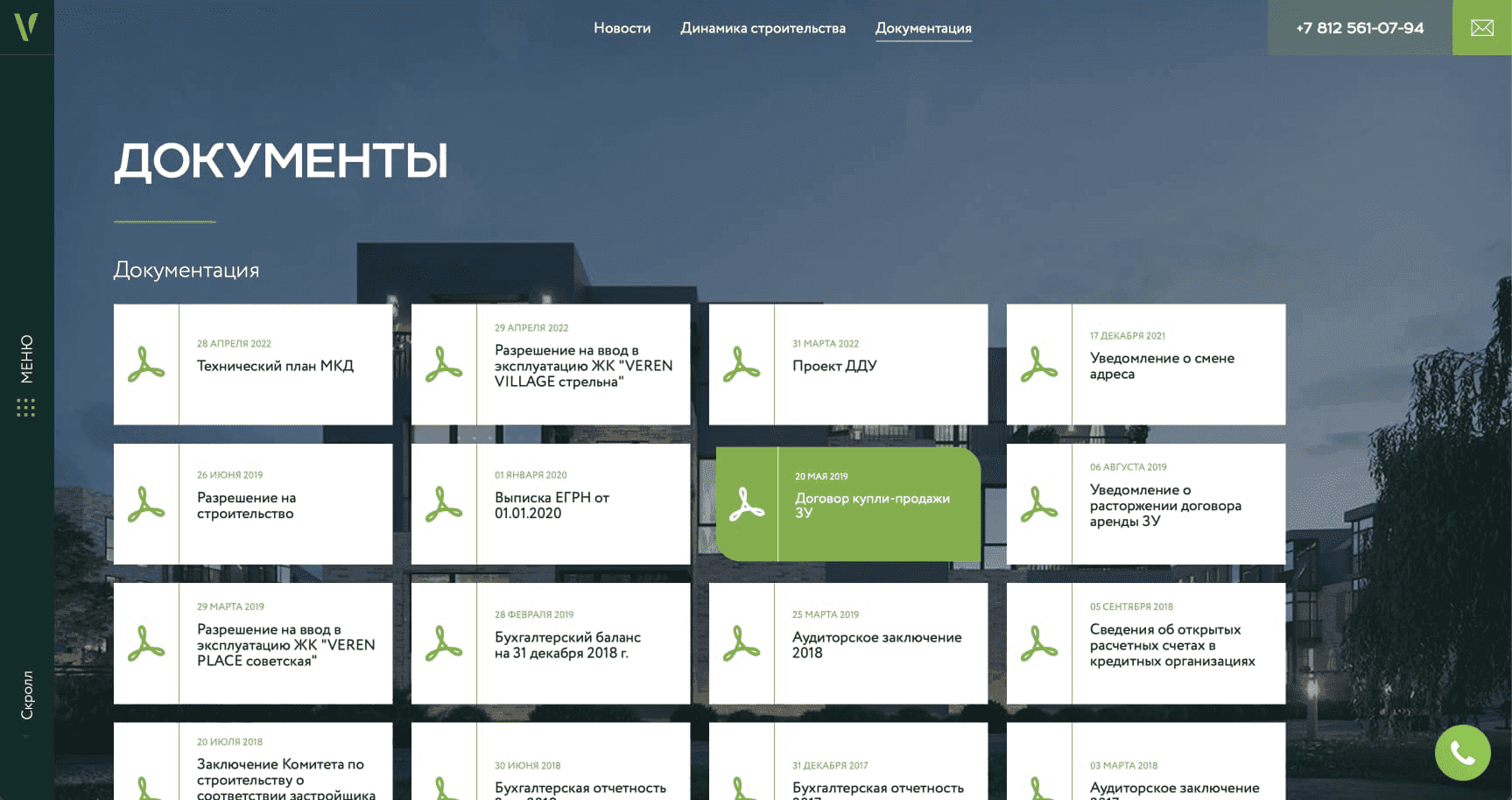The height and width of the screenshot is (800, 1512).
Task: Open Выписка ЕГРН от 01.01.2020
Action: (x=552, y=505)
